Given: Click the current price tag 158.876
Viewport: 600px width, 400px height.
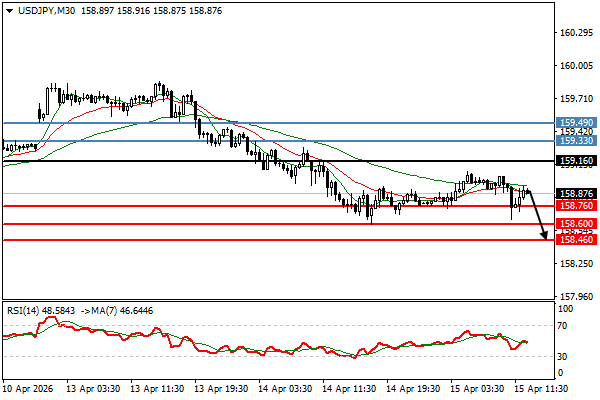Looking at the screenshot, I should click(577, 194).
